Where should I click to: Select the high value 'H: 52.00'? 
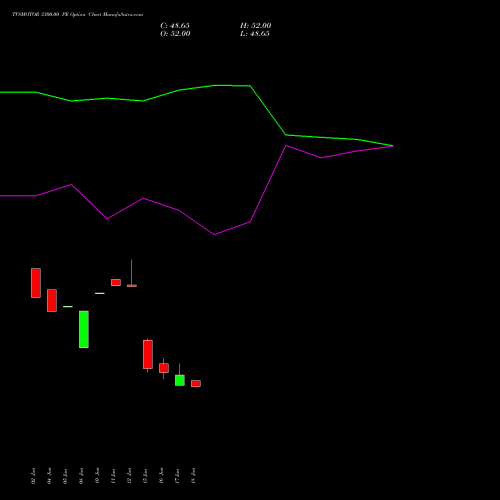click(x=256, y=26)
